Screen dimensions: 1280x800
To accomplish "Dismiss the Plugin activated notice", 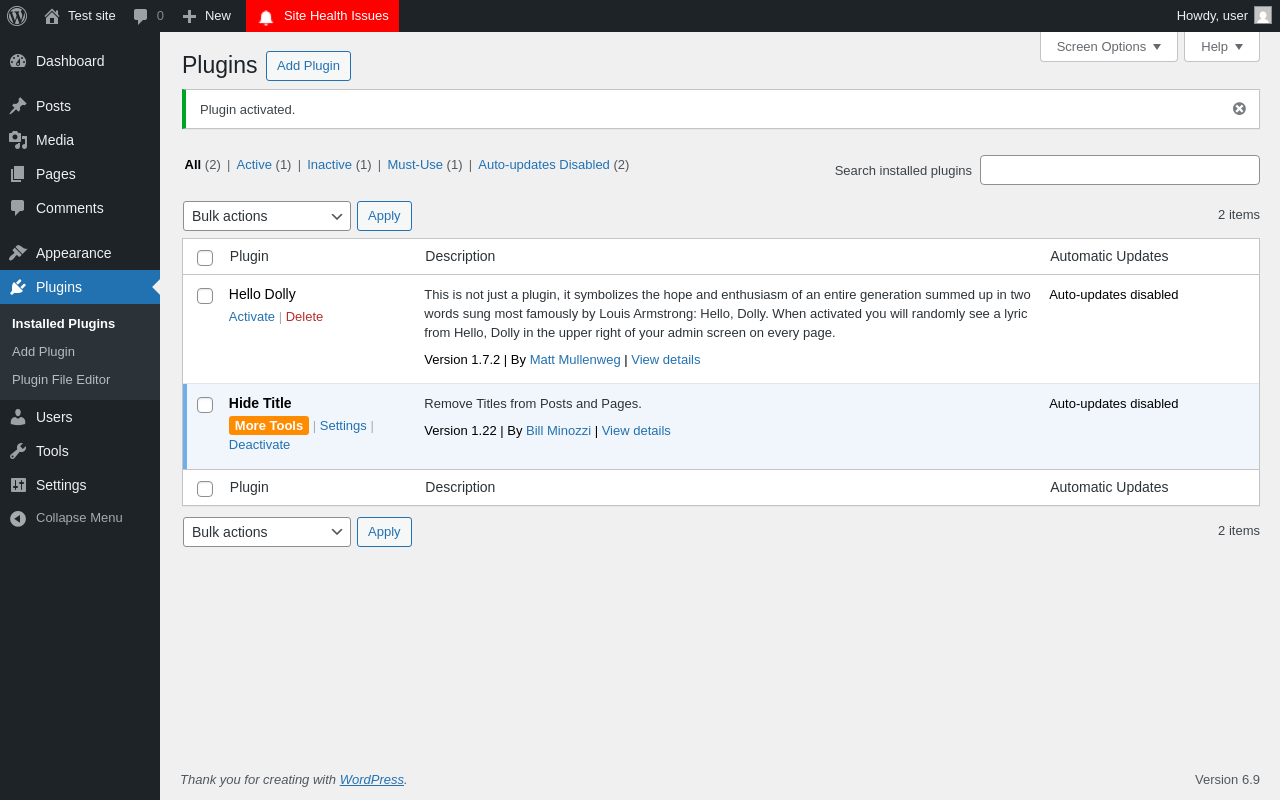I will [1239, 109].
